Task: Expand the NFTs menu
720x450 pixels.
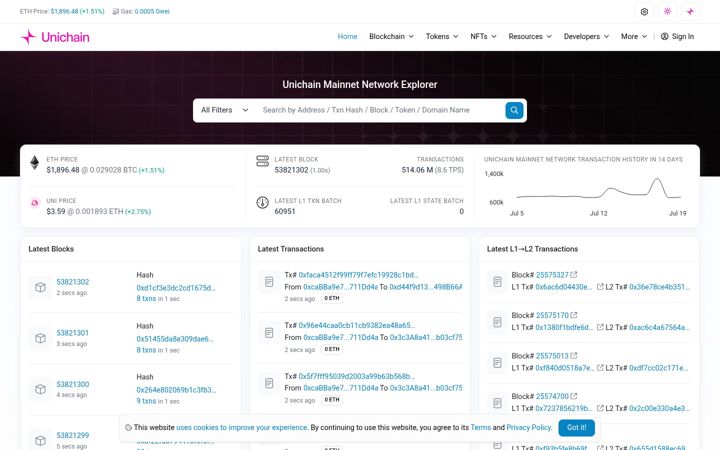Action: coord(483,36)
